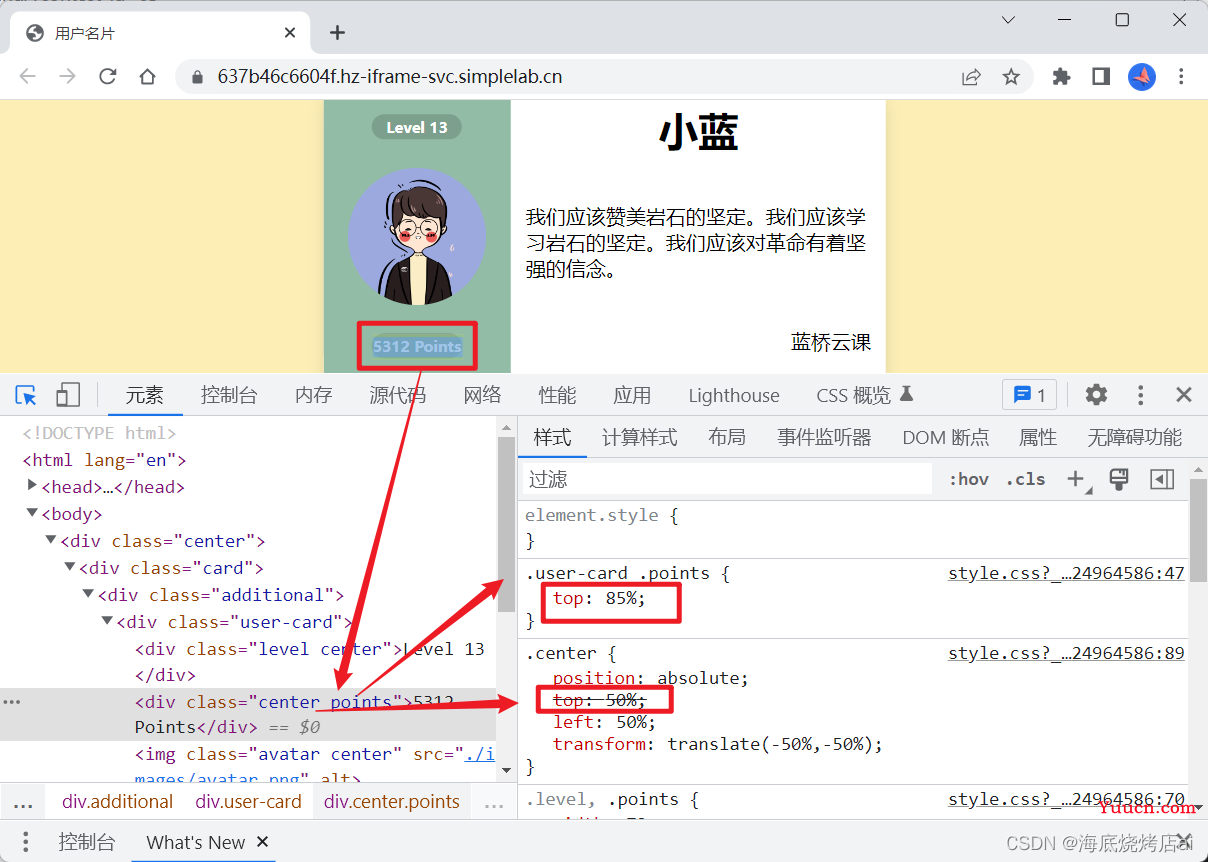The width and height of the screenshot is (1208, 862).
Task: Click the share page icon in address bar
Action: coord(971,77)
